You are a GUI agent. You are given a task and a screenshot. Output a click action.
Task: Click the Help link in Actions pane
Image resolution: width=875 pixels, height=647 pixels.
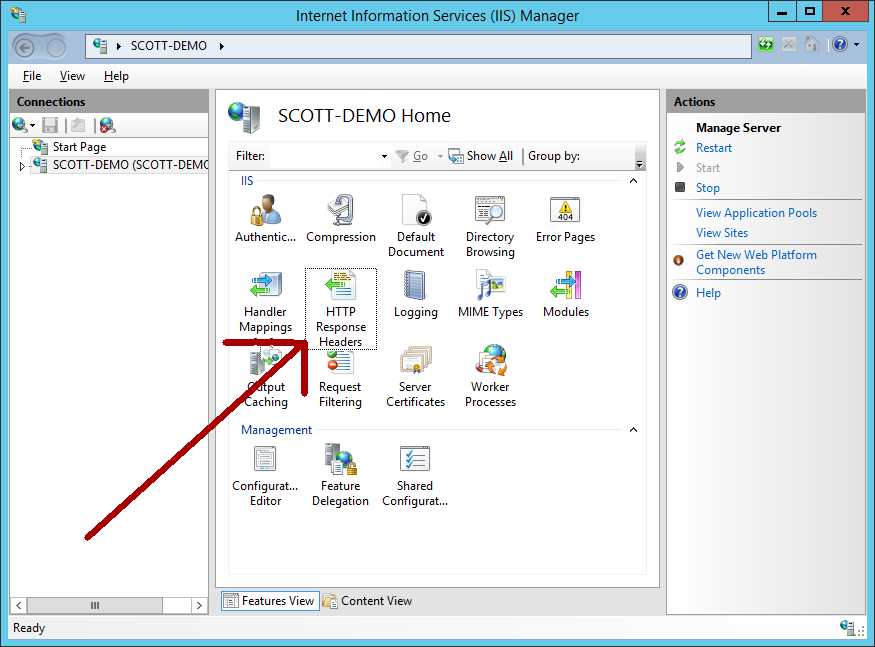708,293
